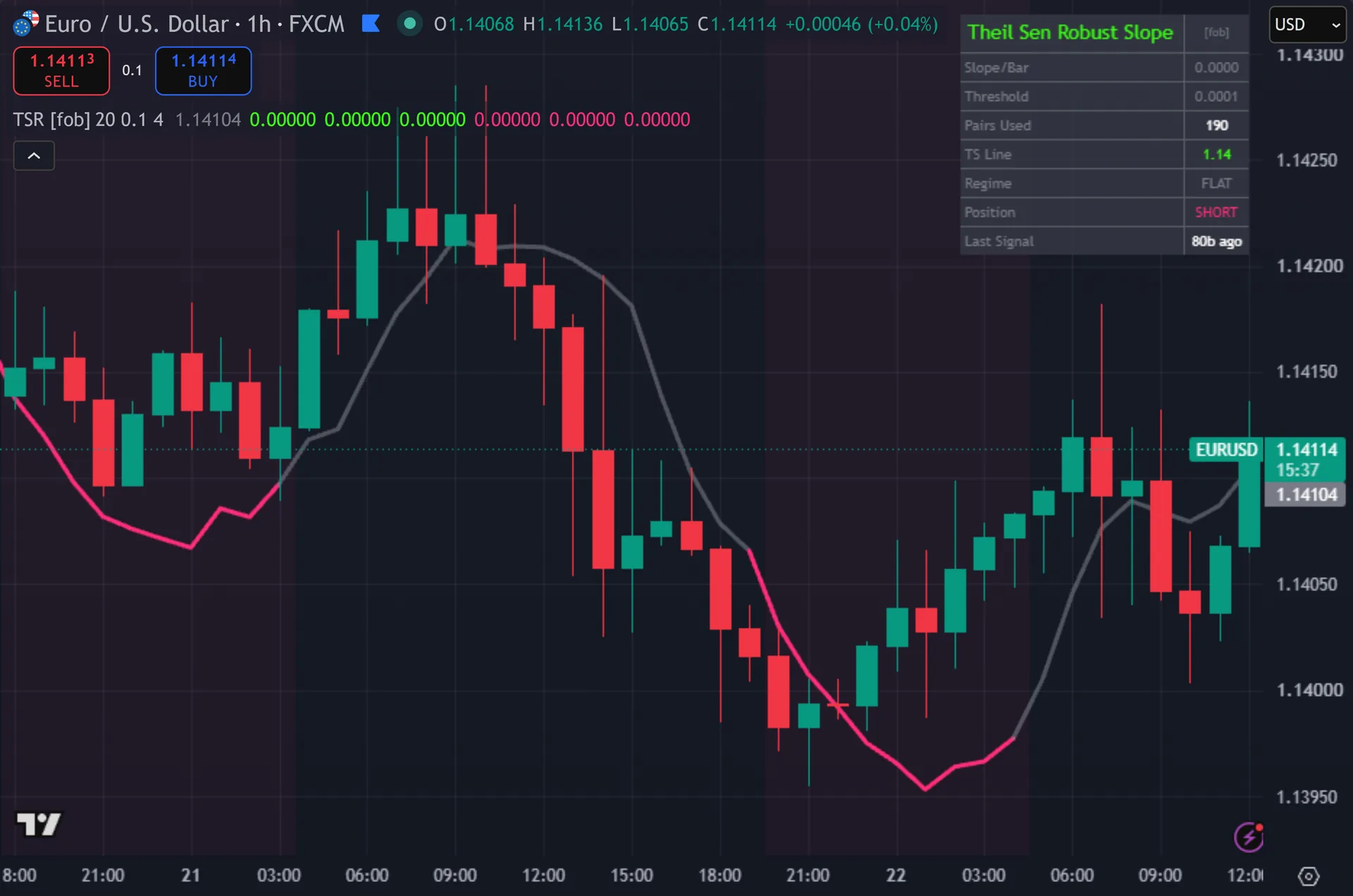Click the Last Signal row label
This screenshot has width=1353, height=896.
999,241
